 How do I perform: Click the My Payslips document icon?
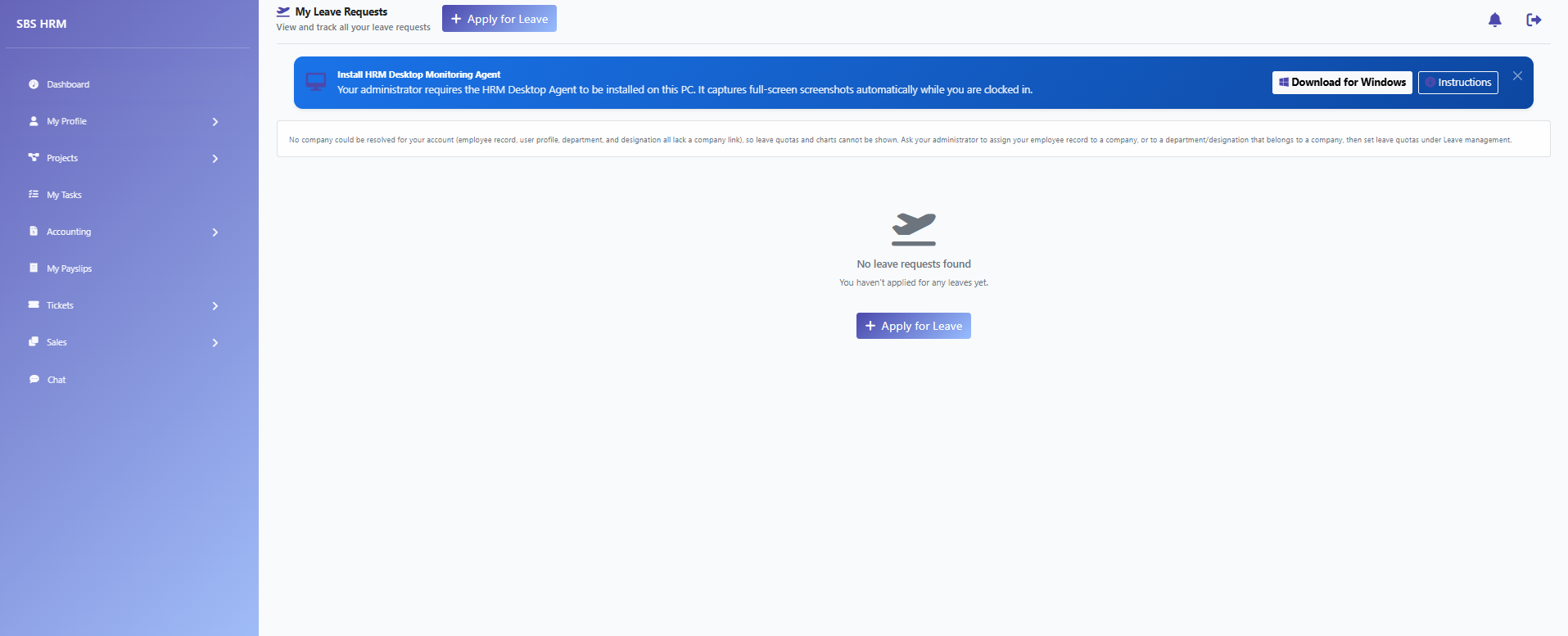pos(34,268)
